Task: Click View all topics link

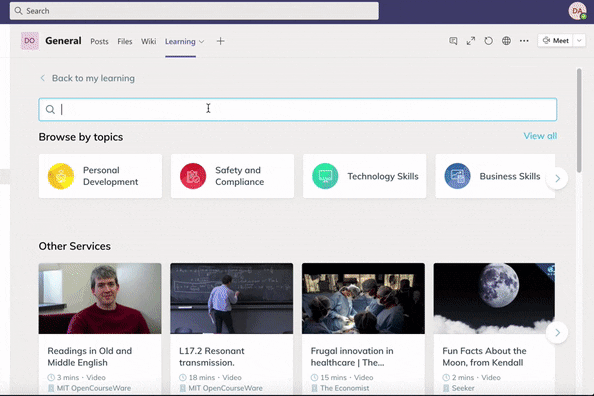Action: coord(540,136)
